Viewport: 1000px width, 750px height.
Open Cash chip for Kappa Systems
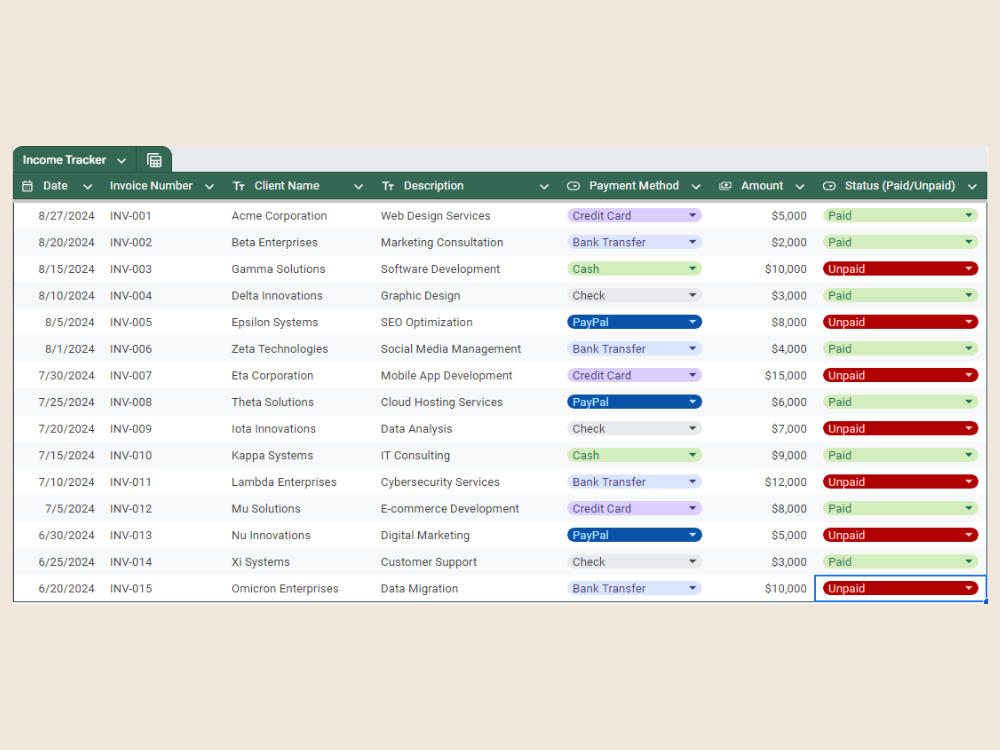(635, 455)
